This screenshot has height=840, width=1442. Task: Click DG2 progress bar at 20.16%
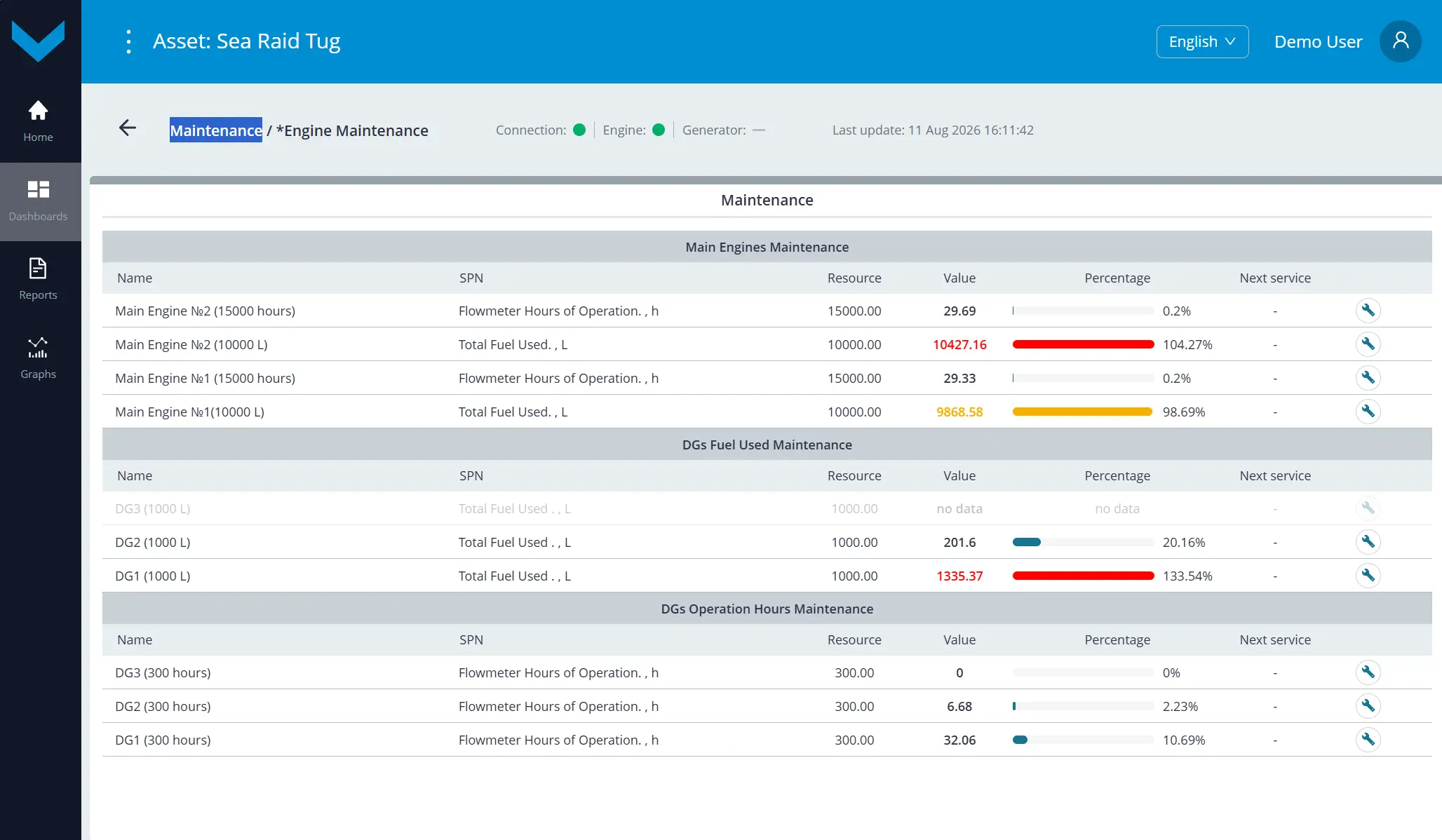pos(1083,542)
